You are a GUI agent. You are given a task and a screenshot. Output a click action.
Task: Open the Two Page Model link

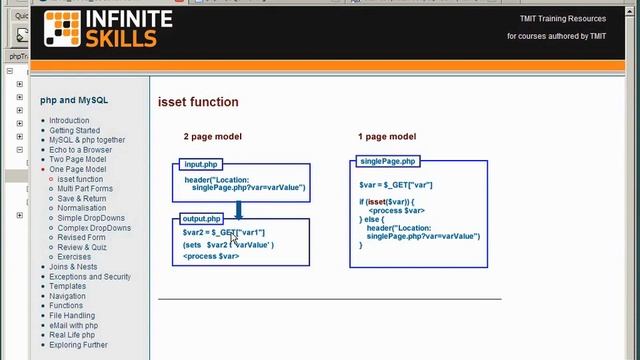(78, 159)
